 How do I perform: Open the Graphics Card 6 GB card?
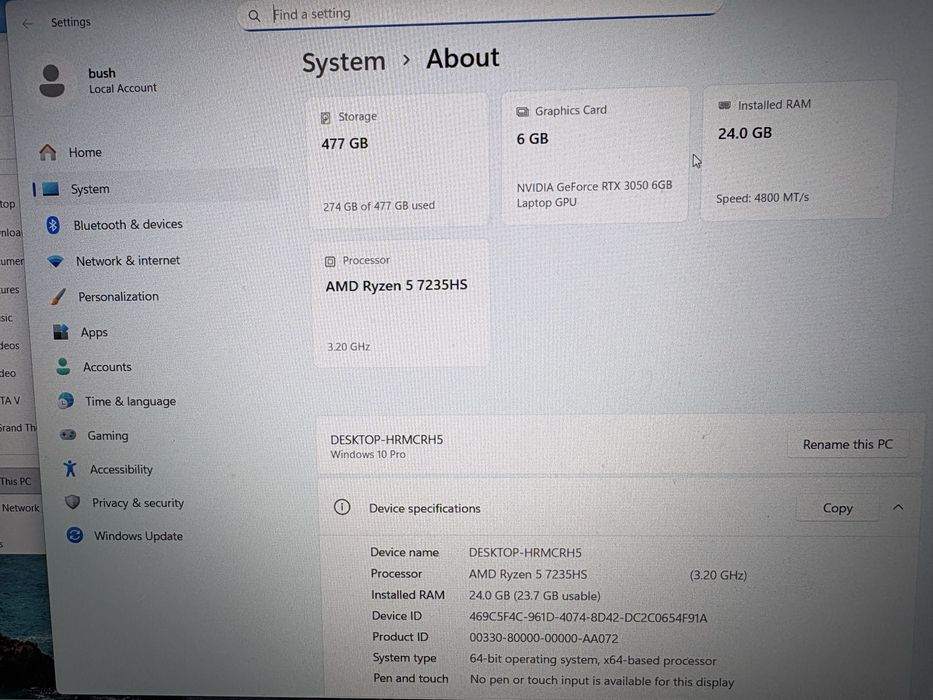595,156
